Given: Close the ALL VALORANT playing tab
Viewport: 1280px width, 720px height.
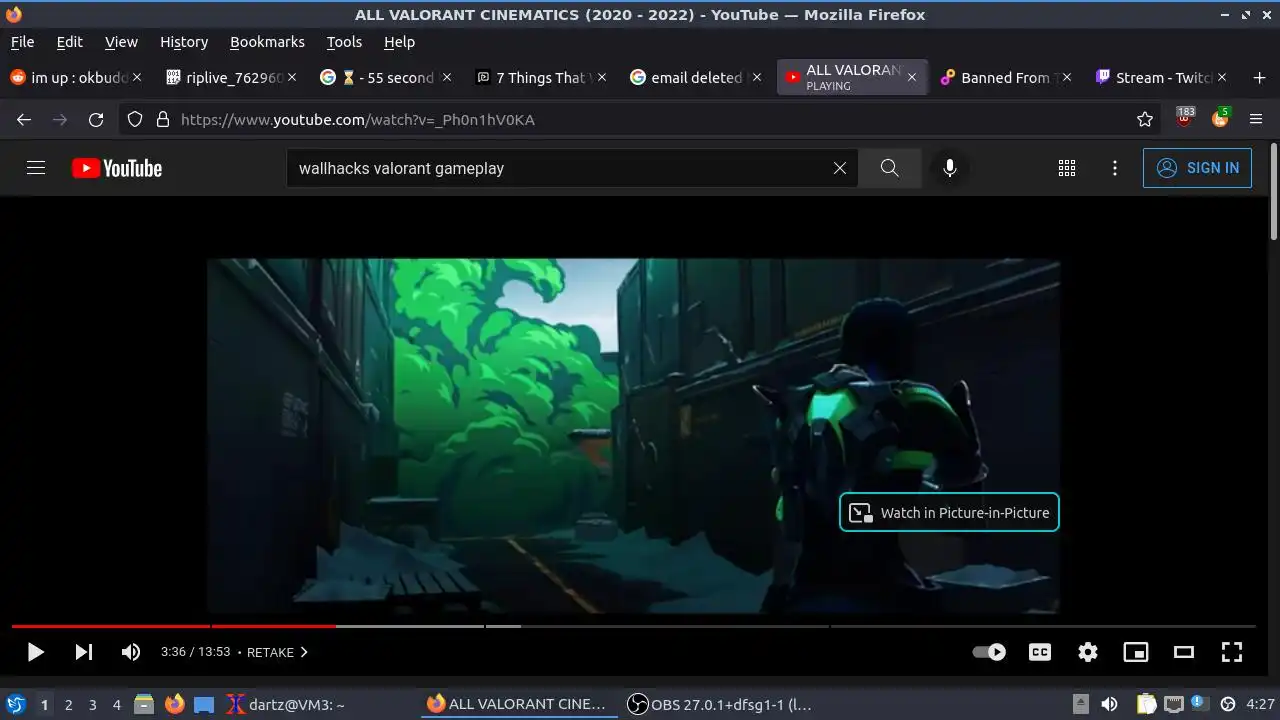Looking at the screenshot, I should 911,77.
